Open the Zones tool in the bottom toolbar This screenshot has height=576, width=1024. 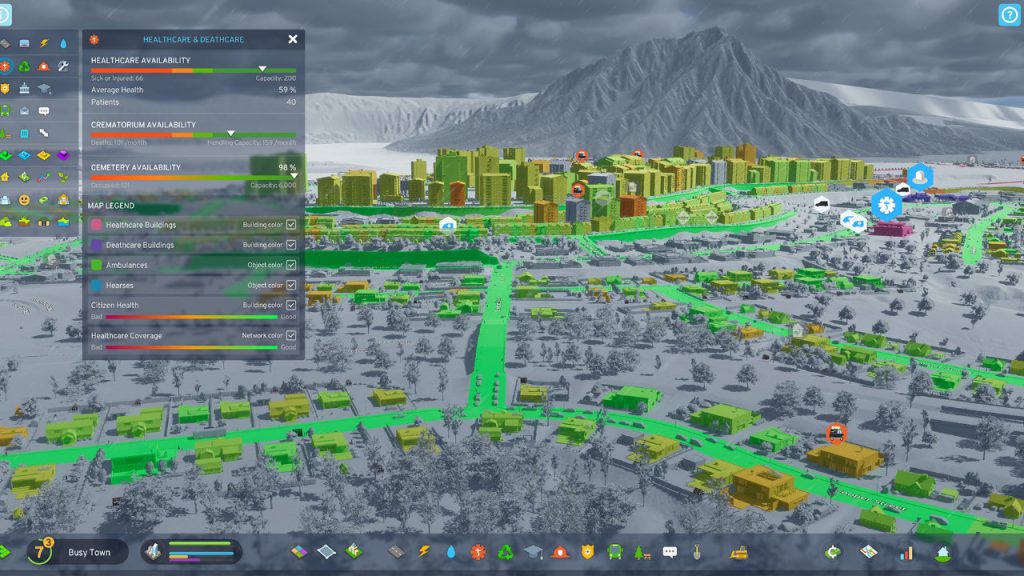tap(299, 552)
